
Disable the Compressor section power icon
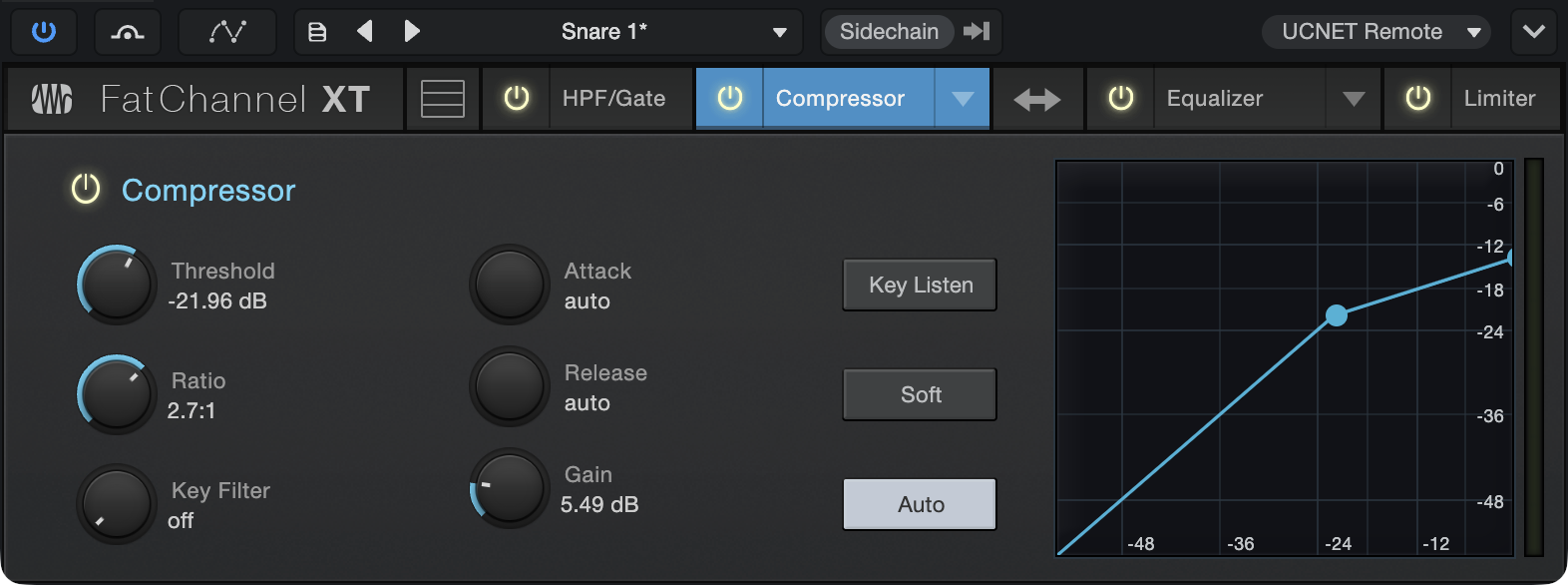tap(86, 189)
